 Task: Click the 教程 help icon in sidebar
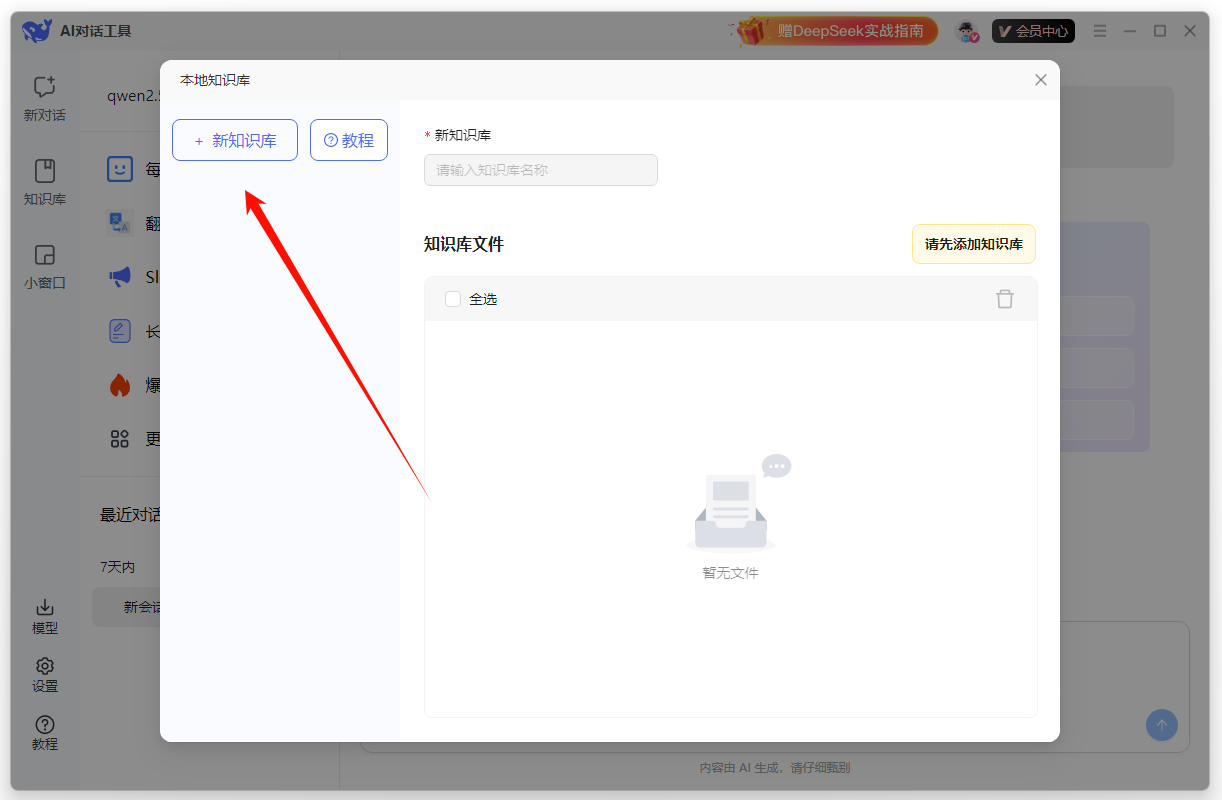coord(44,725)
